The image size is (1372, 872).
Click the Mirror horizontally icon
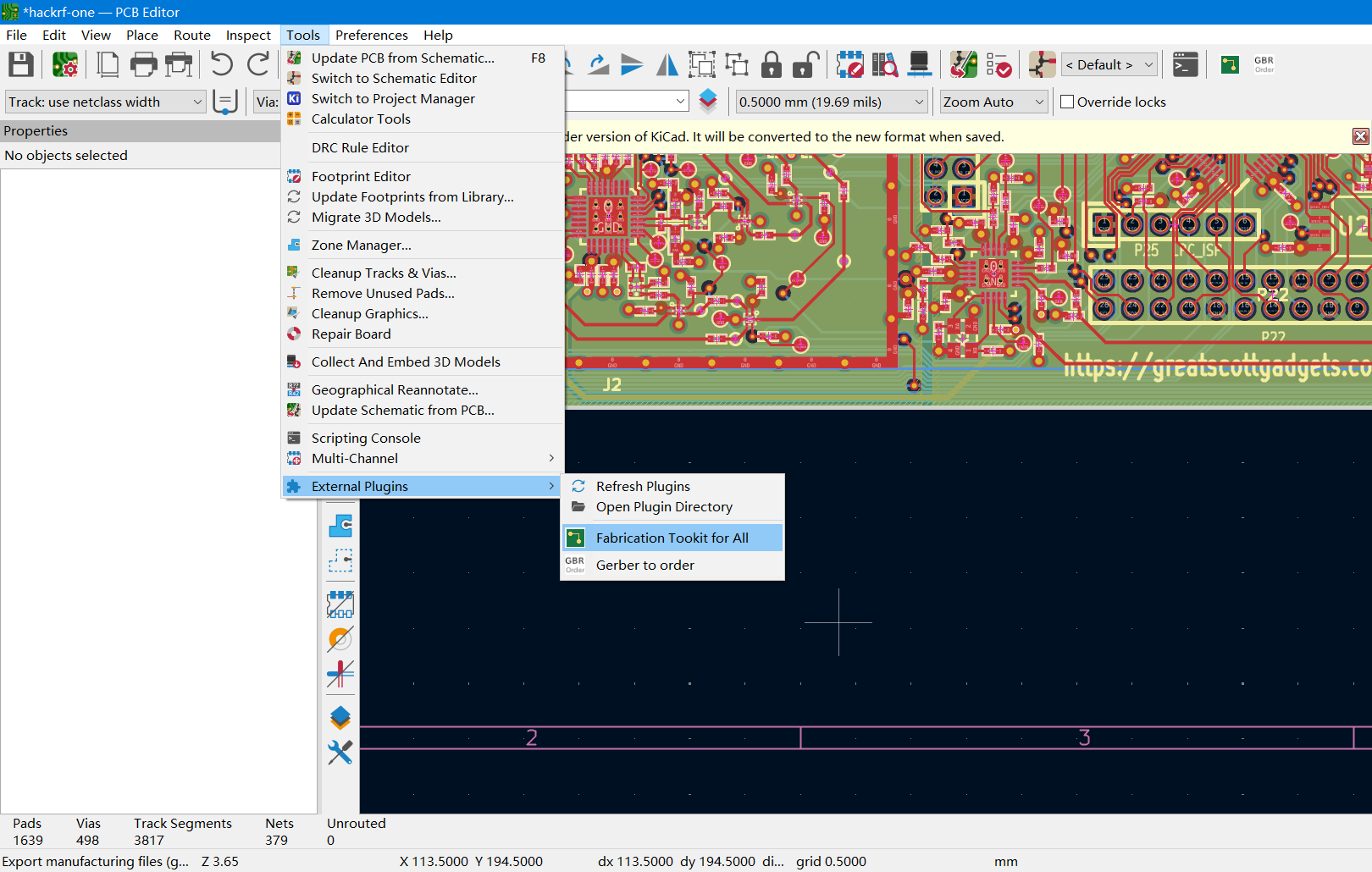pyautogui.click(x=667, y=65)
